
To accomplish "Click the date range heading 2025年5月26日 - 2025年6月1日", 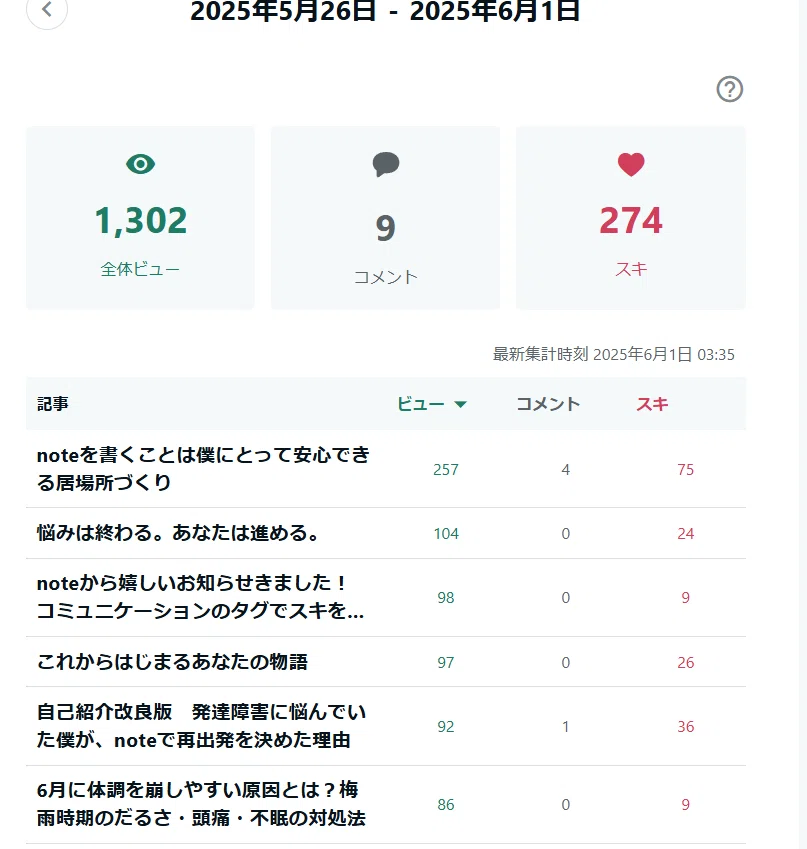I will tap(385, 11).
